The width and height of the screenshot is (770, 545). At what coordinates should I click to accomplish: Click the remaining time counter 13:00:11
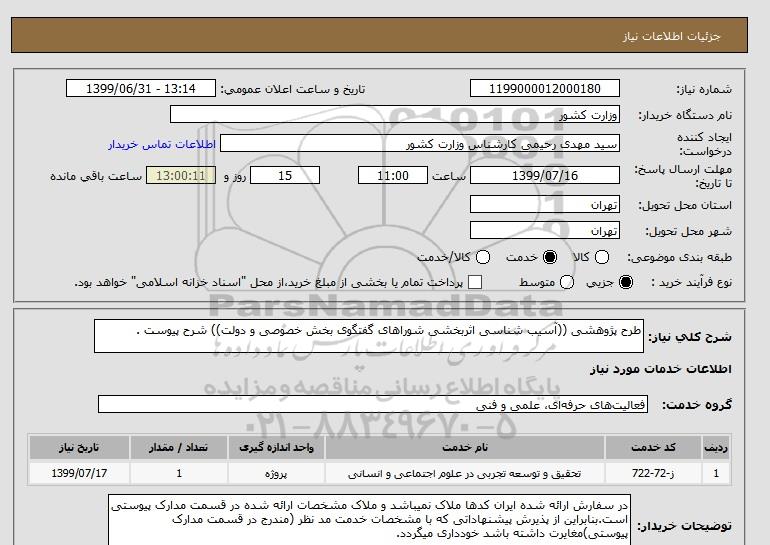[181, 175]
